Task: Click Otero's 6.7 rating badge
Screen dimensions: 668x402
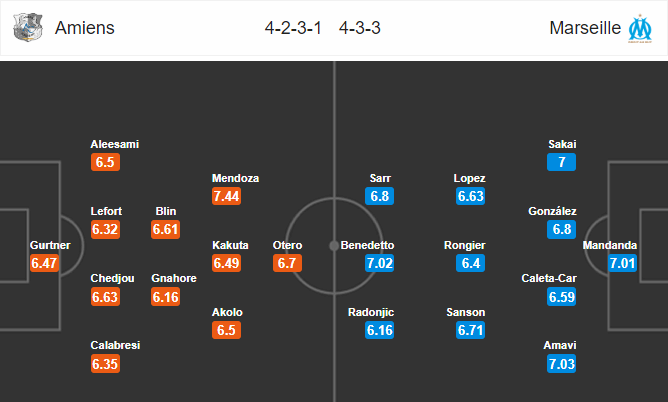Action: point(287,263)
